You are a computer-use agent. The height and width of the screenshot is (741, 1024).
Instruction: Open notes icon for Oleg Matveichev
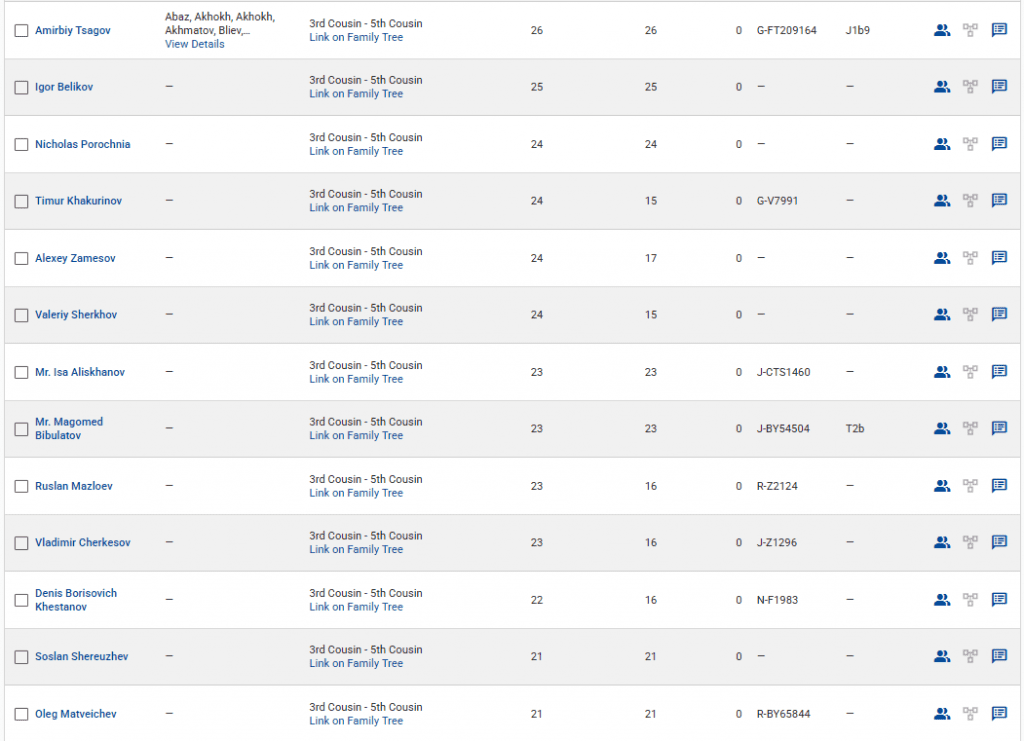click(x=999, y=714)
